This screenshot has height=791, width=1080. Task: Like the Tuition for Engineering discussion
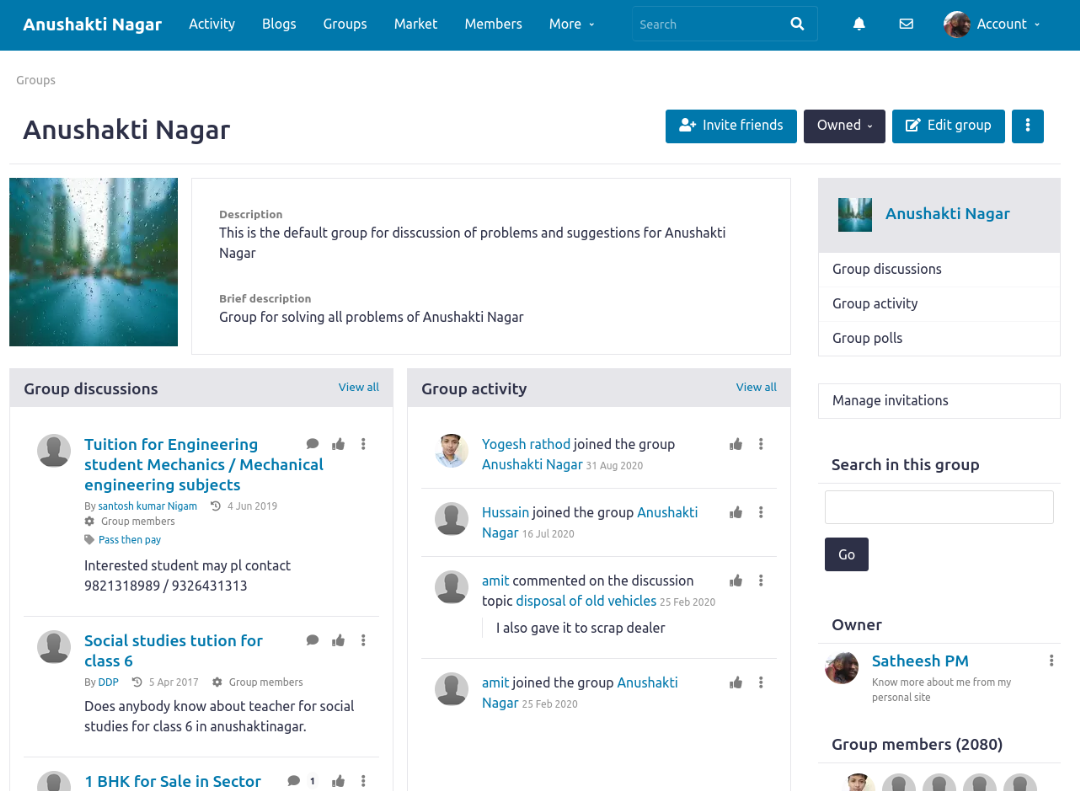coord(338,444)
